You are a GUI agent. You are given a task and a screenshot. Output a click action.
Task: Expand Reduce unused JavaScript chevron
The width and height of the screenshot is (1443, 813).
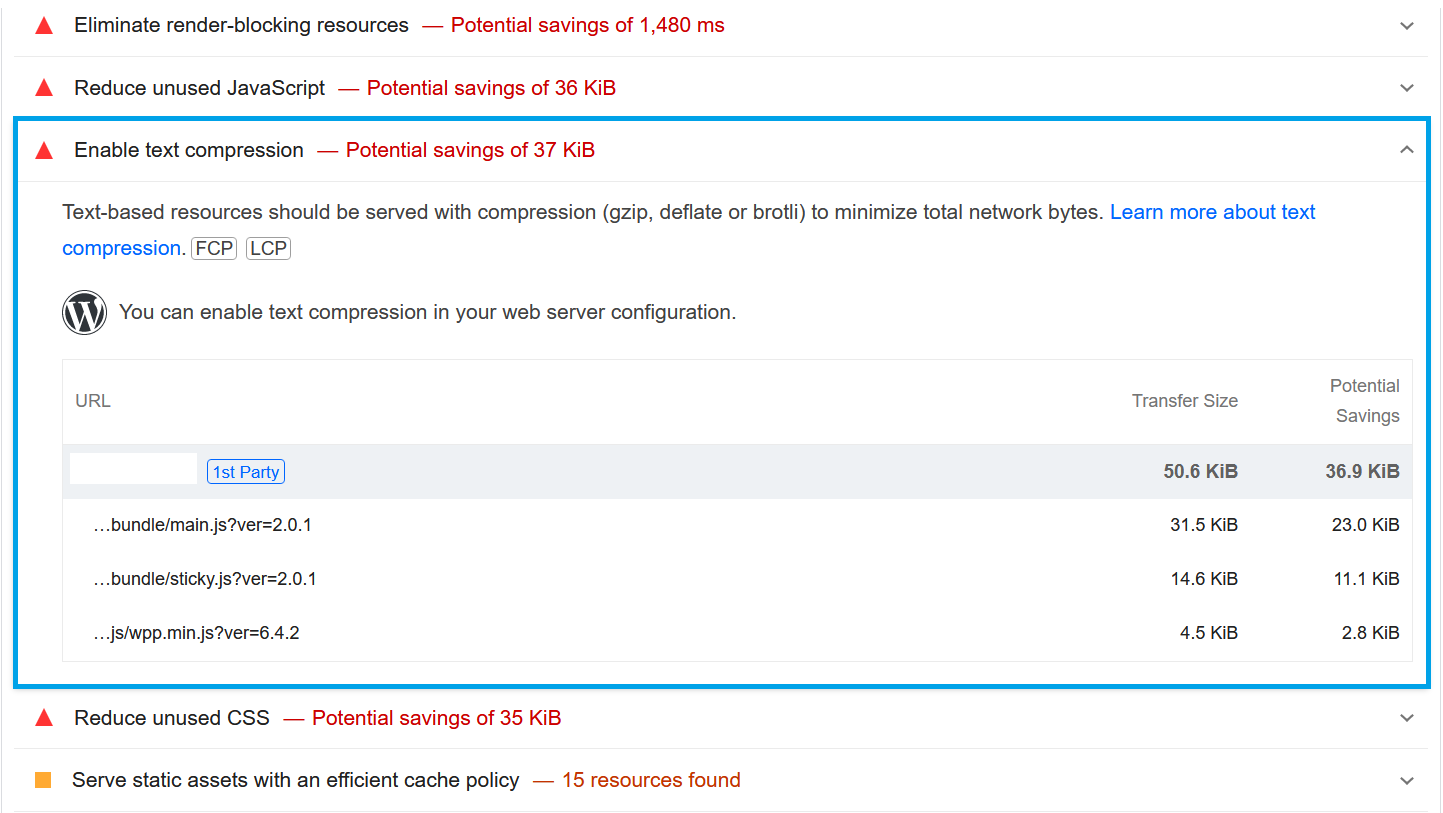click(x=1407, y=88)
